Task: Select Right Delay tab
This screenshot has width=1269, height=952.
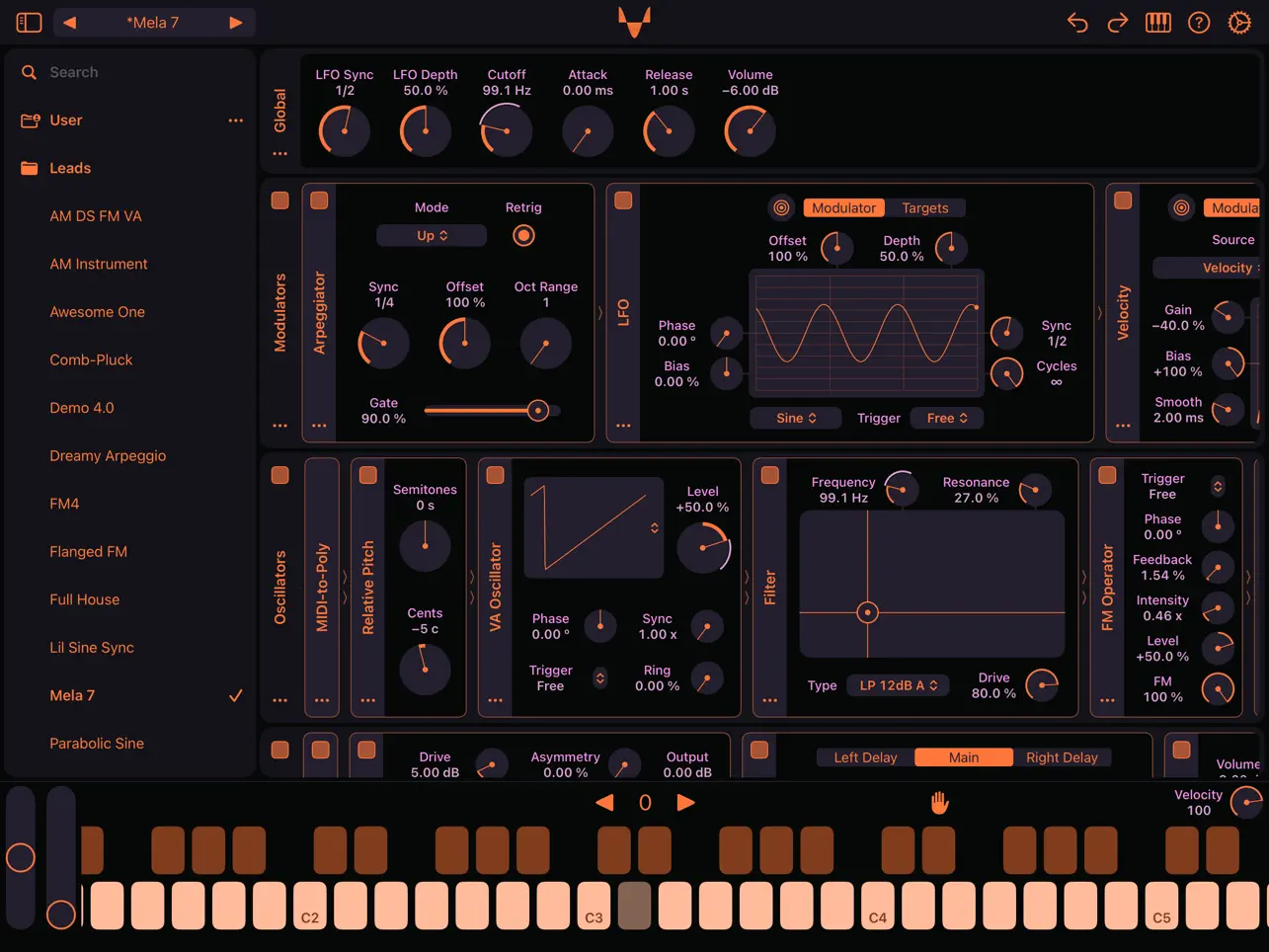Action: click(x=1062, y=757)
